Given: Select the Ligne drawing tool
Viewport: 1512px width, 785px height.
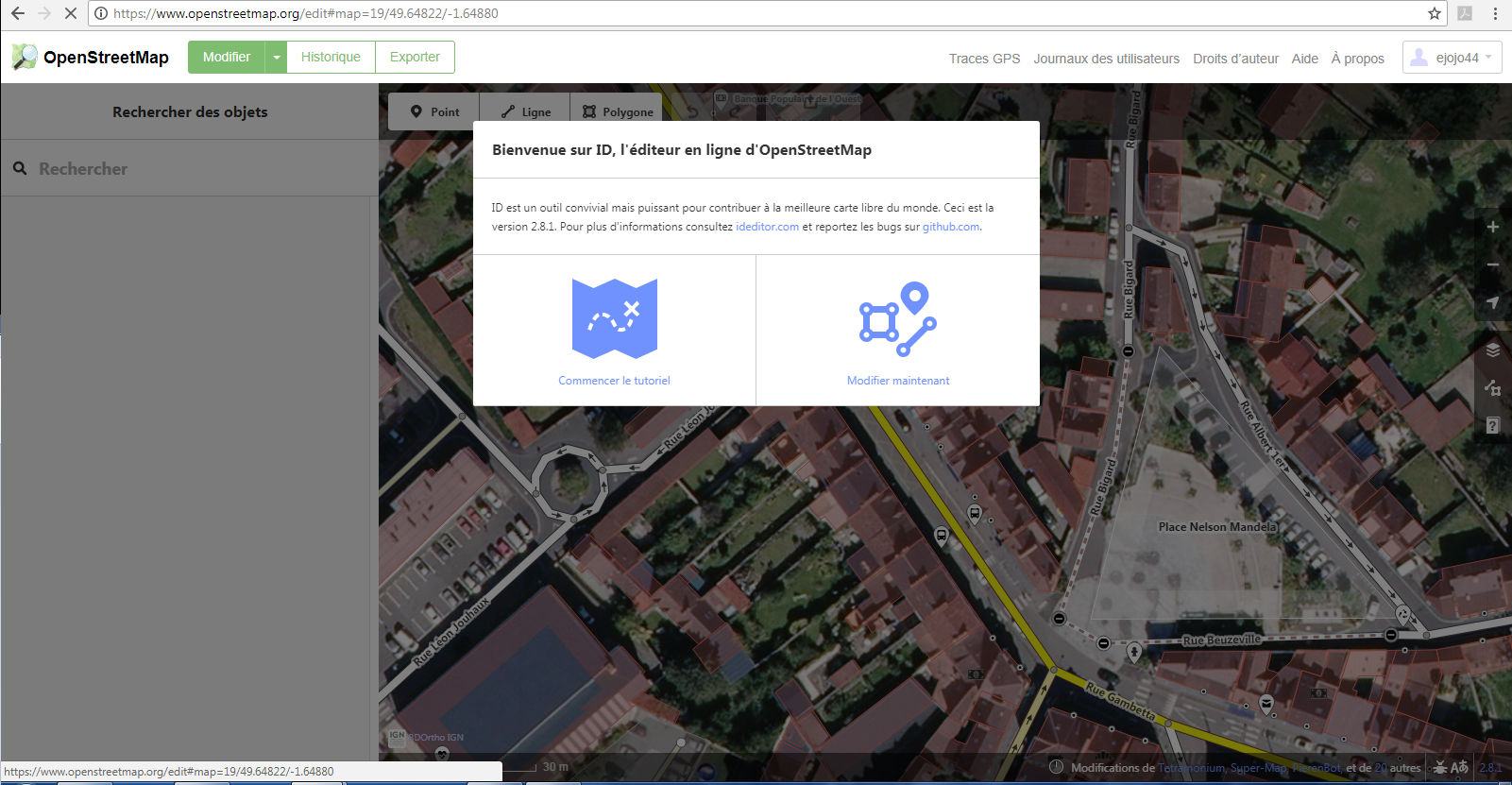Looking at the screenshot, I should coord(525,111).
